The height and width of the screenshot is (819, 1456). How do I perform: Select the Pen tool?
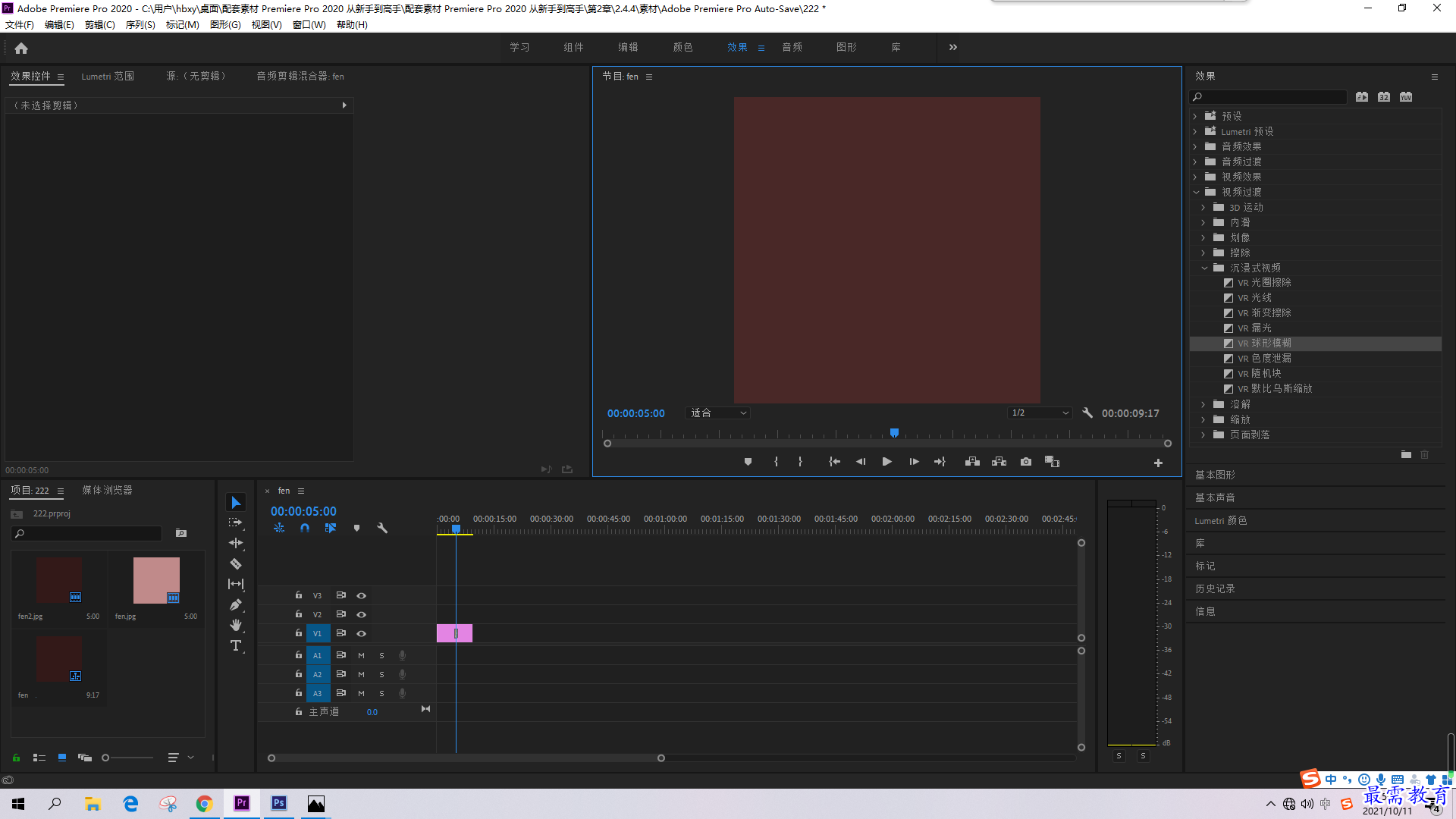click(x=236, y=604)
